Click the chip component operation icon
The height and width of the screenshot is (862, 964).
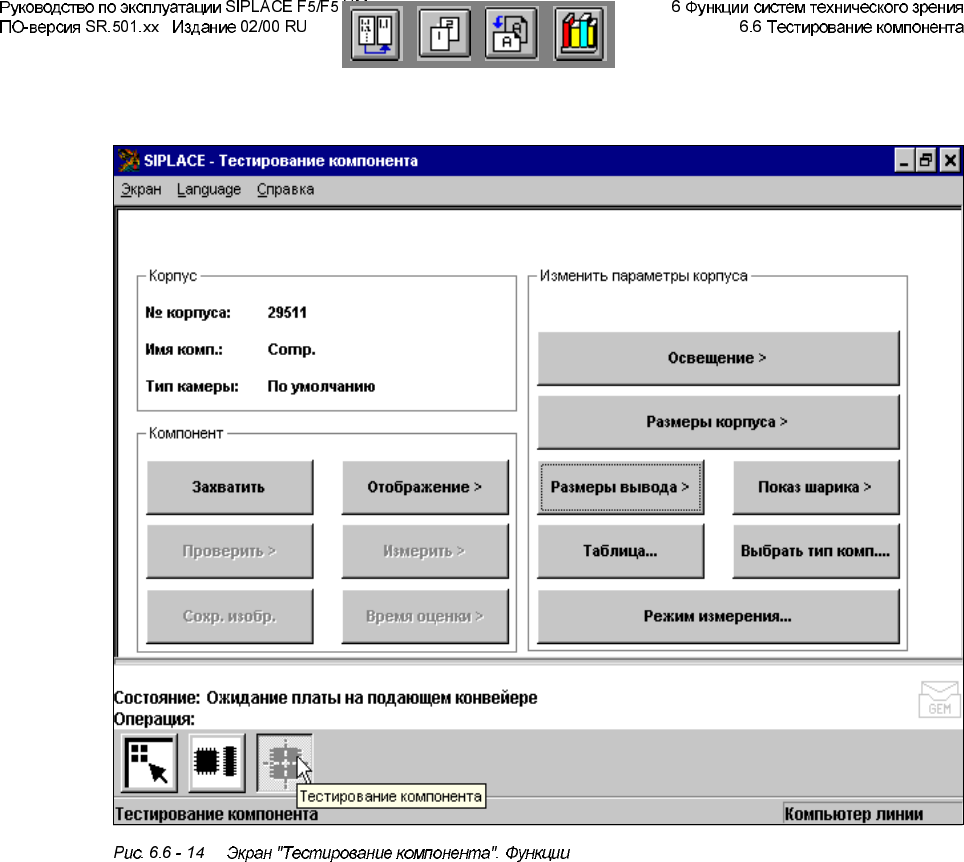[216, 763]
